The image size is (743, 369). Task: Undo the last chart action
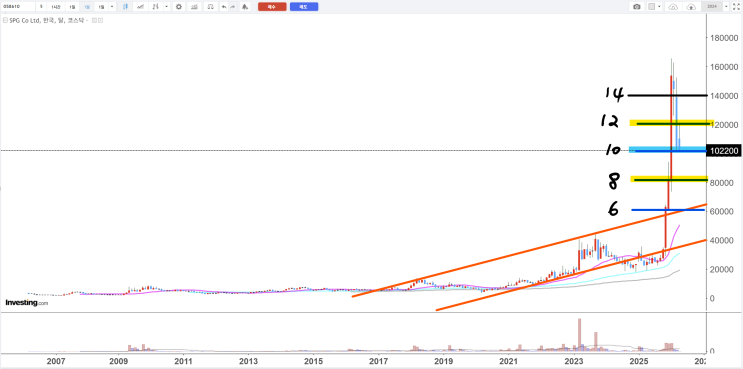coord(224,7)
